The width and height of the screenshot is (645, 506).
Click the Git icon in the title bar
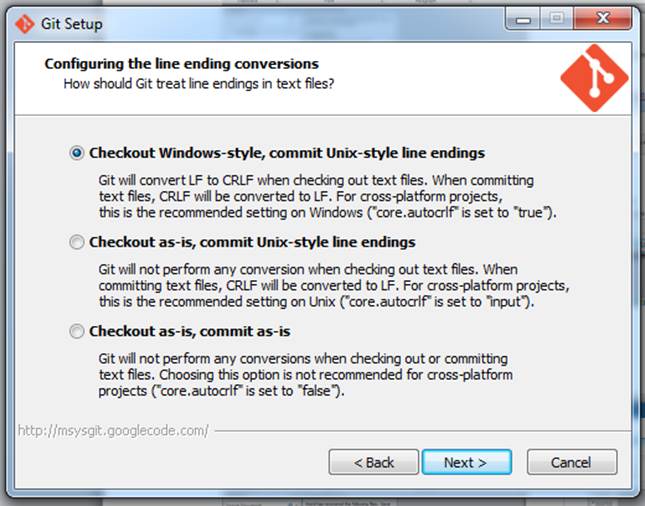pyautogui.click(x=22, y=23)
